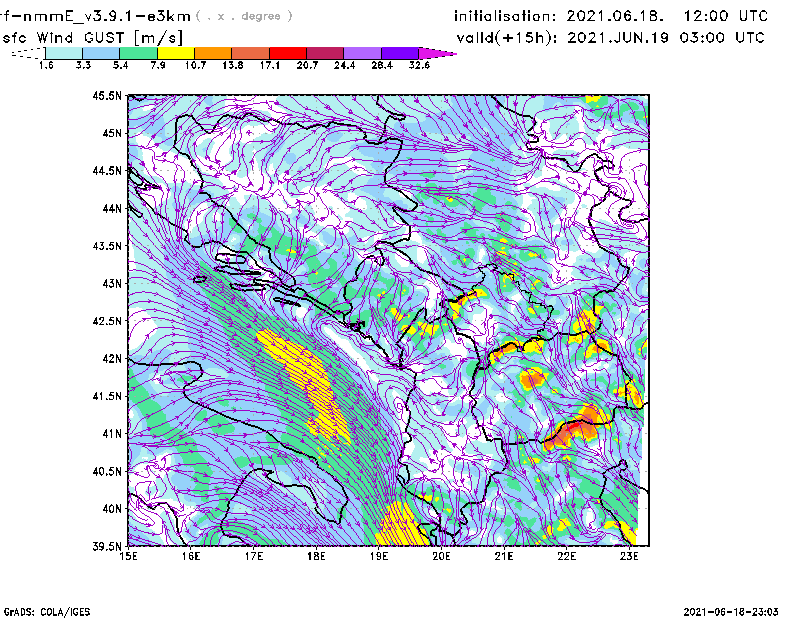Click the 40.5N latitude label

click(107, 472)
